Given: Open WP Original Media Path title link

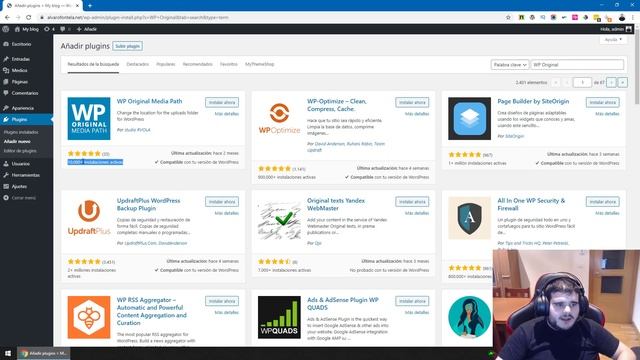Looking at the screenshot, I should pos(149,101).
